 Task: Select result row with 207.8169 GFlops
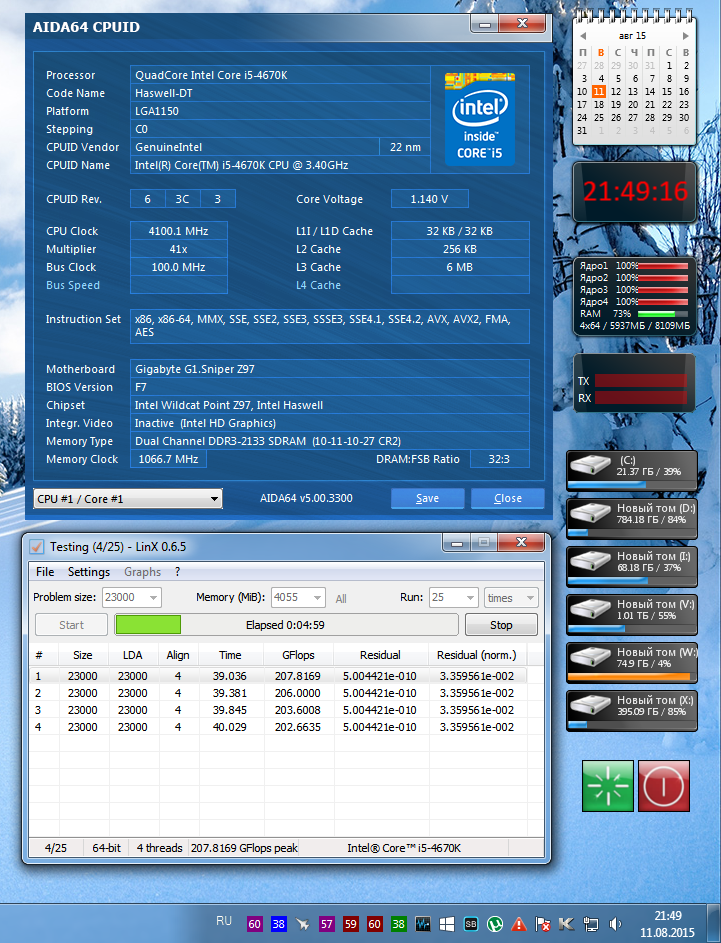[278, 676]
